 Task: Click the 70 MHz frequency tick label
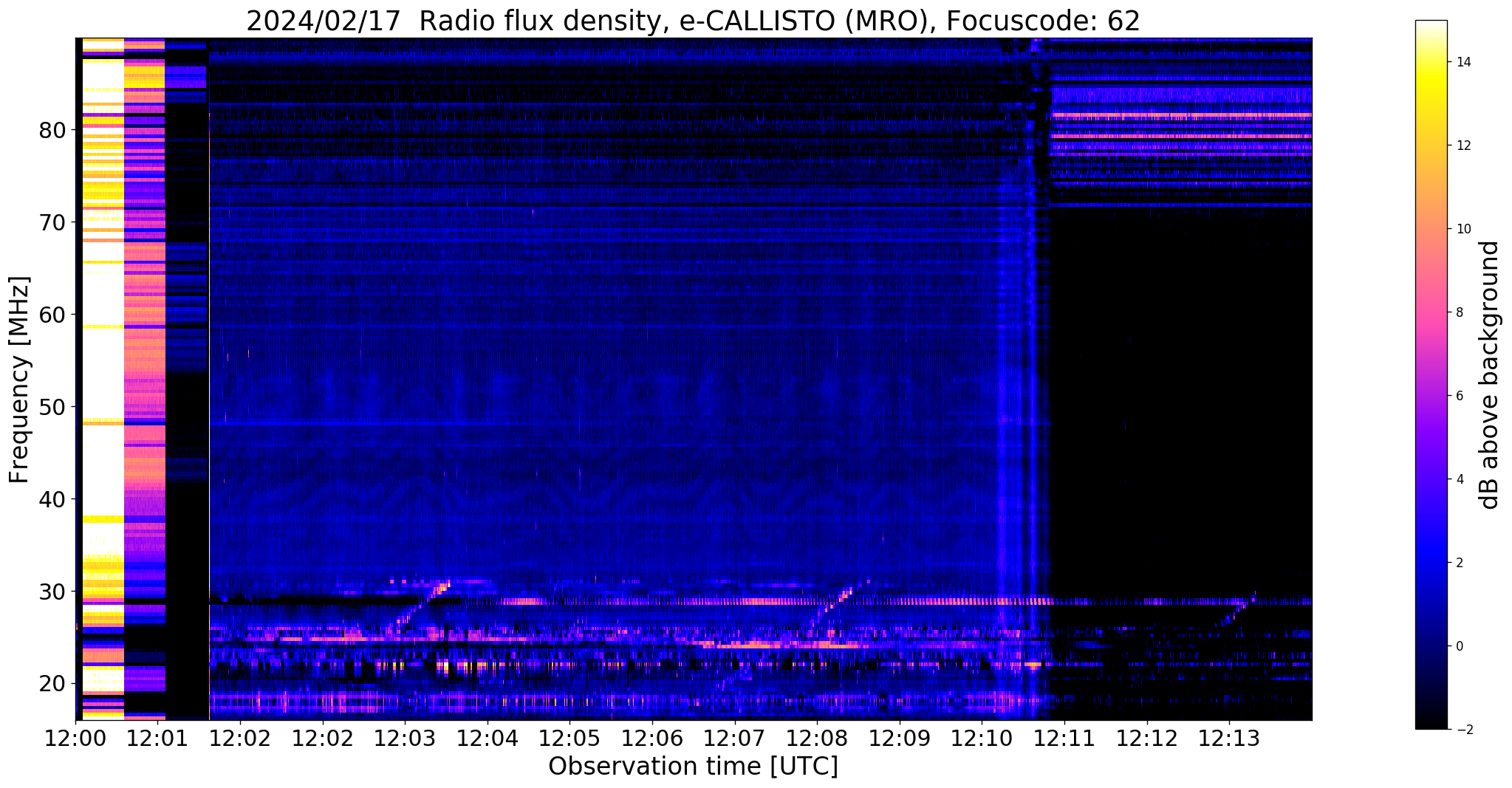(52, 223)
